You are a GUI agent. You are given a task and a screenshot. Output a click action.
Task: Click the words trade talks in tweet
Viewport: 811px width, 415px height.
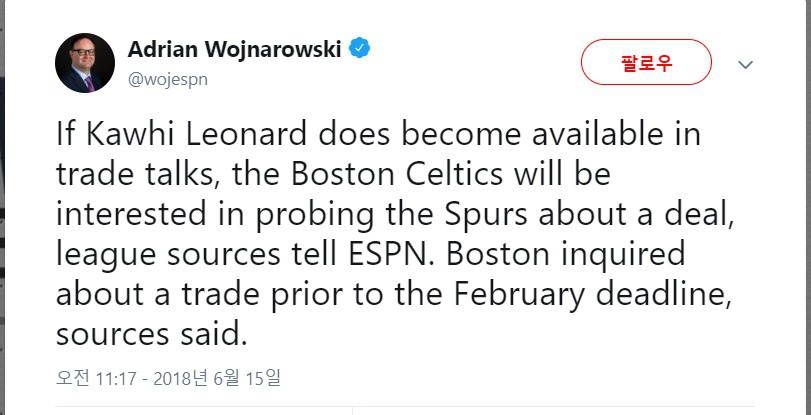point(136,174)
